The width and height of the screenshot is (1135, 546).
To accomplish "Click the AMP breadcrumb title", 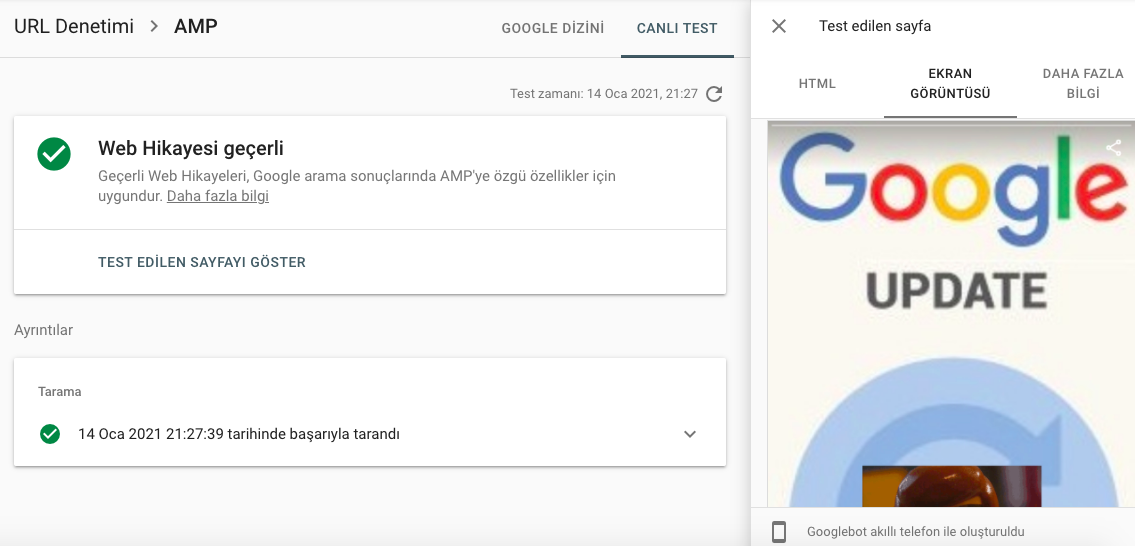I will pos(195,27).
